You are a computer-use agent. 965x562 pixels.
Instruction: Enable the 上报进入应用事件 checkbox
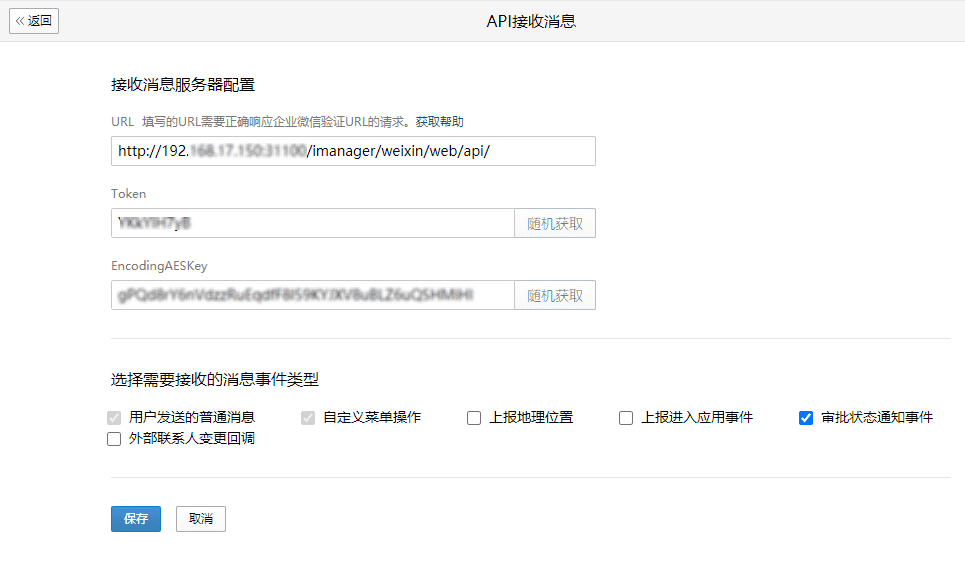(626, 418)
